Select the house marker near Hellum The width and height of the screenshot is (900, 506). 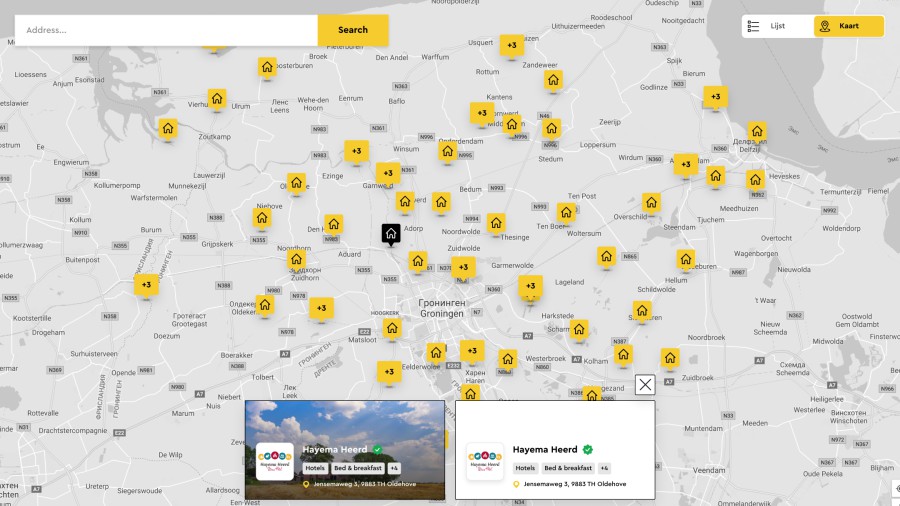686,260
